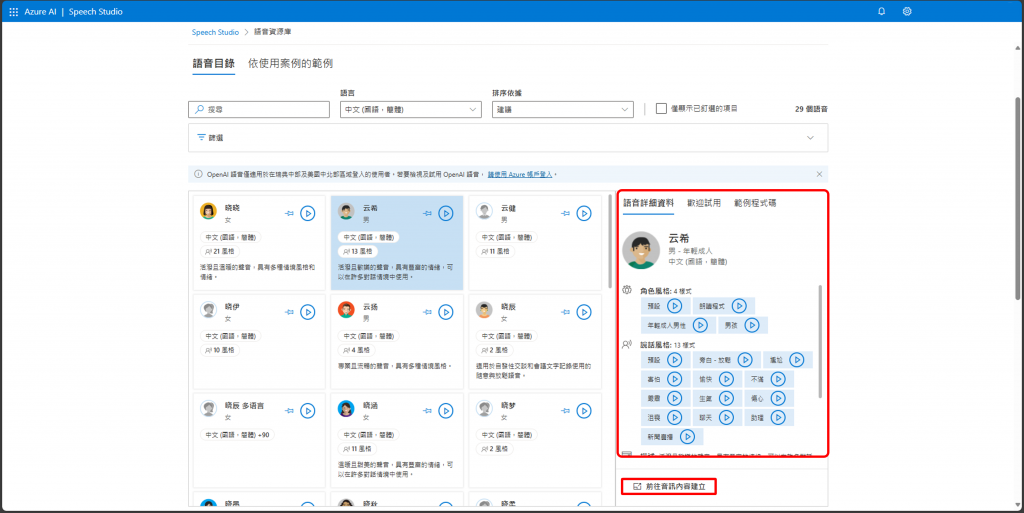Click the voice details panel scrollbar
1024x513 pixels.
tap(820, 341)
